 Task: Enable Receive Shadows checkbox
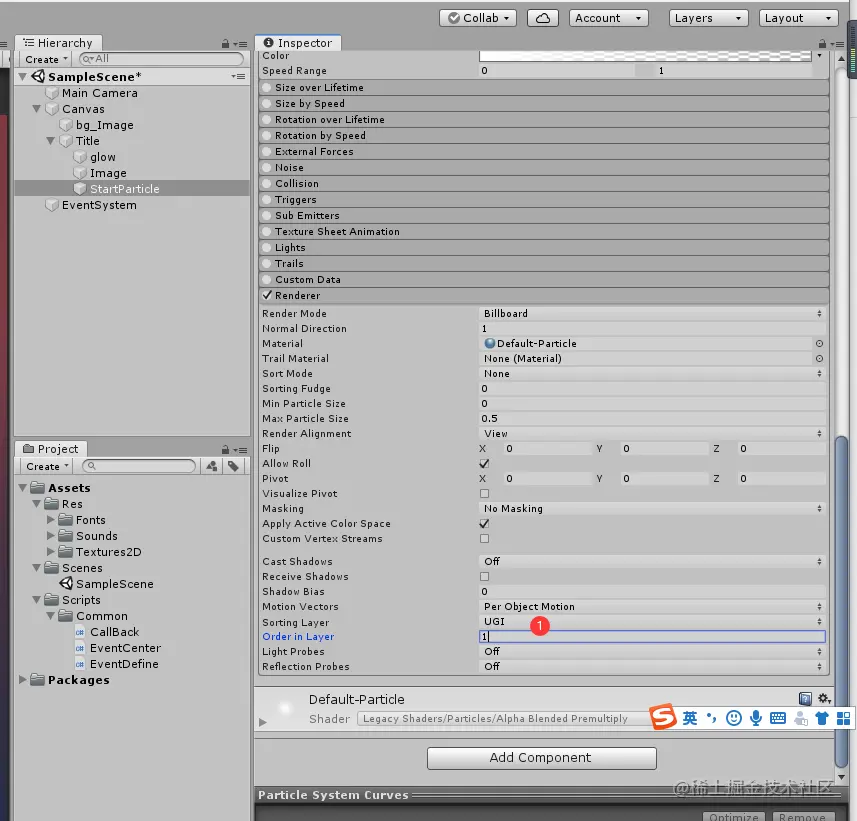pyautogui.click(x=484, y=577)
